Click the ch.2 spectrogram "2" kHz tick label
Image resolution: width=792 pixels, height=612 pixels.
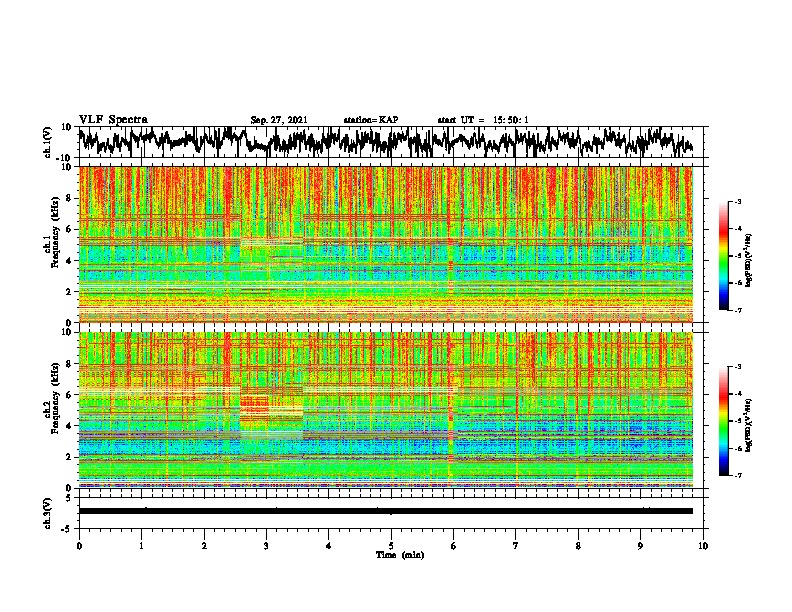(x=69, y=457)
